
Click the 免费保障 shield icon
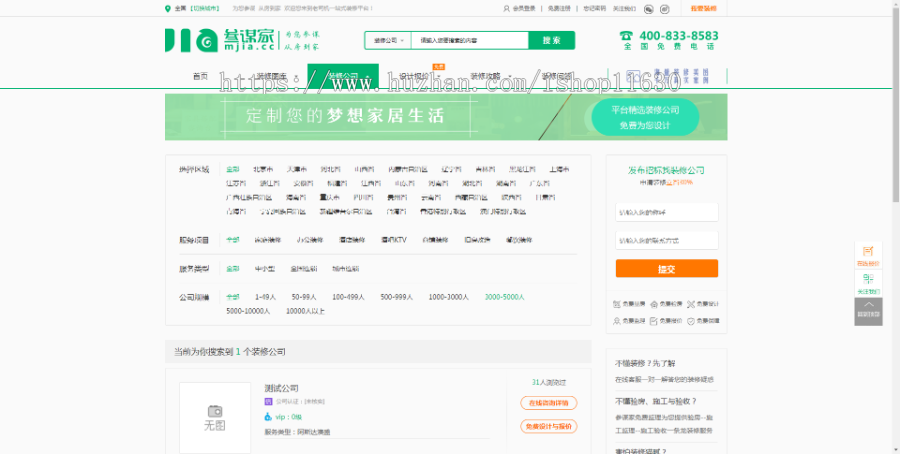[691, 321]
